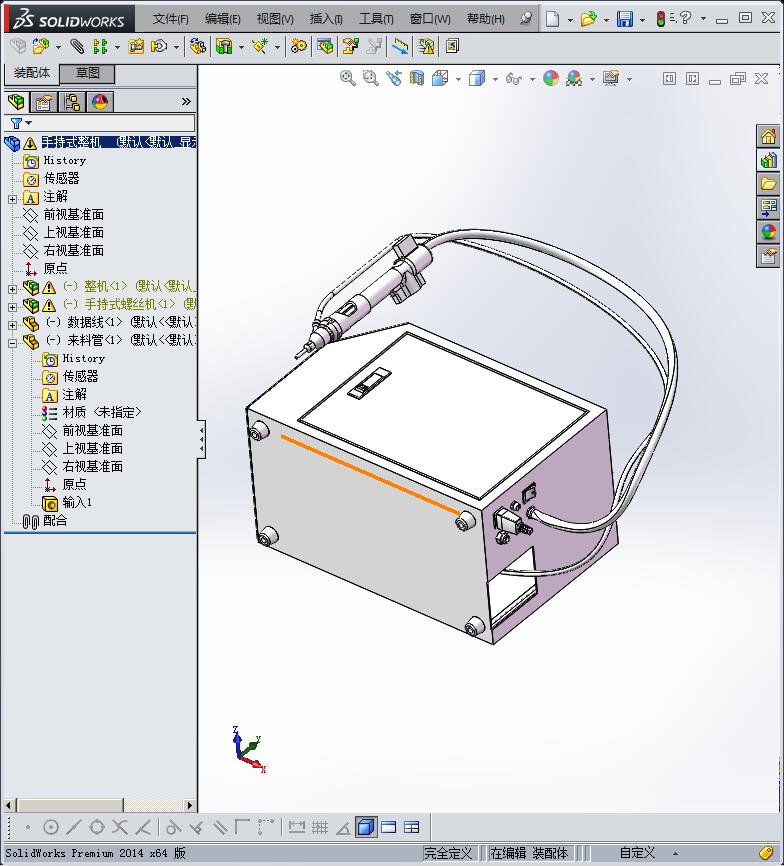
Task: Click the Show Hidden Components icon
Action: tap(197, 46)
